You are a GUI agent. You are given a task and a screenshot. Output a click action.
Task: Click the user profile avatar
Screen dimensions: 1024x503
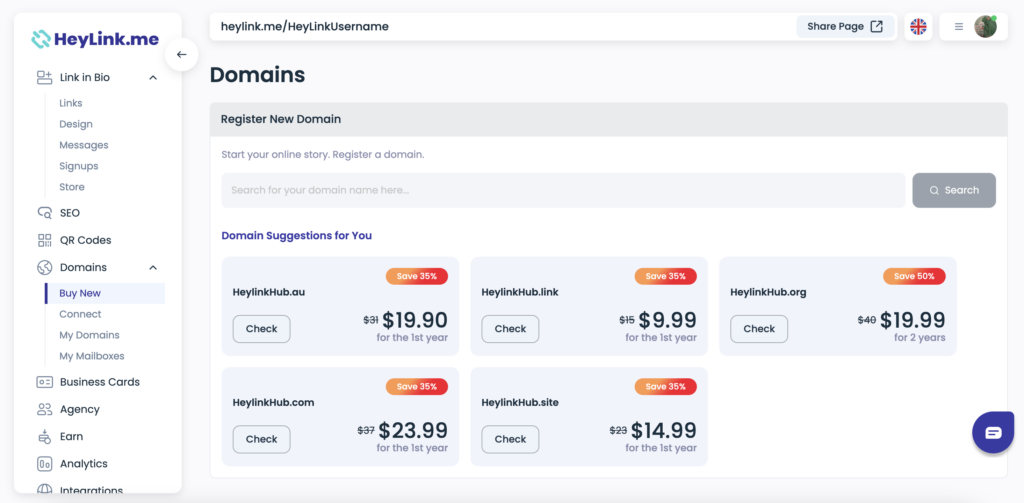(985, 27)
